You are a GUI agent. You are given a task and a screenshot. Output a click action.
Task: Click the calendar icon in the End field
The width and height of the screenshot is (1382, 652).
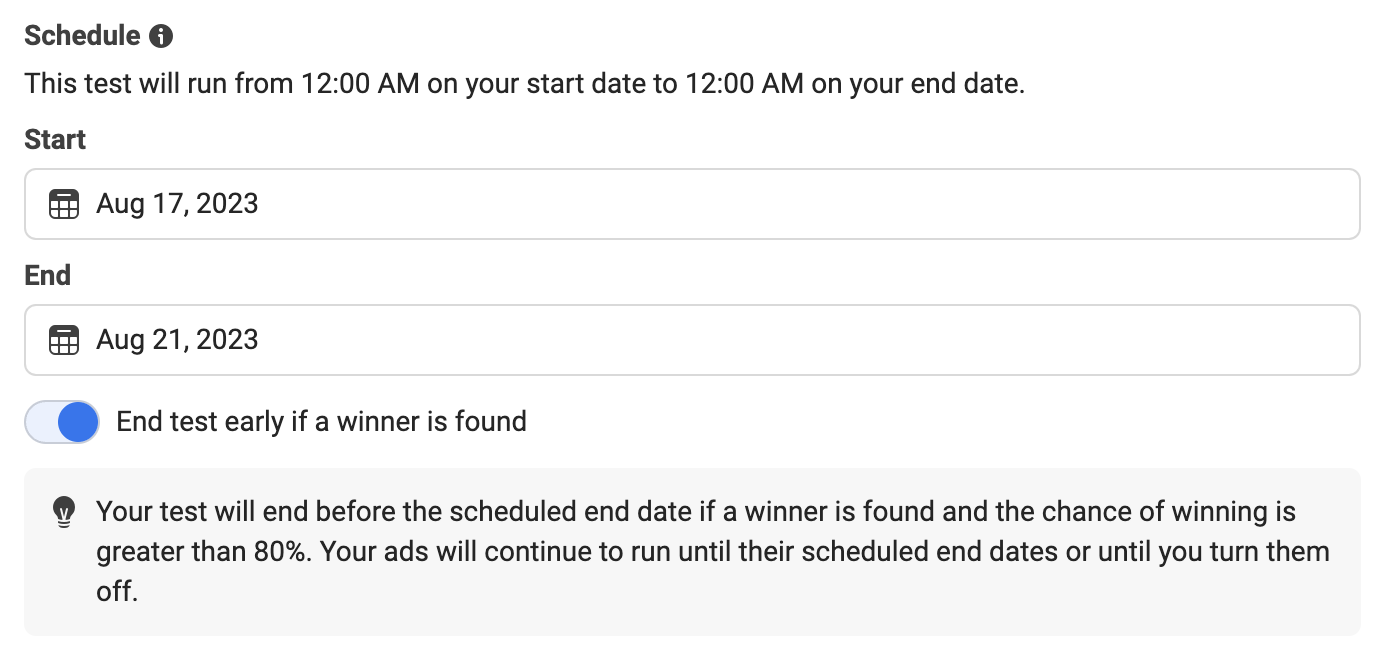pyautogui.click(x=63, y=340)
